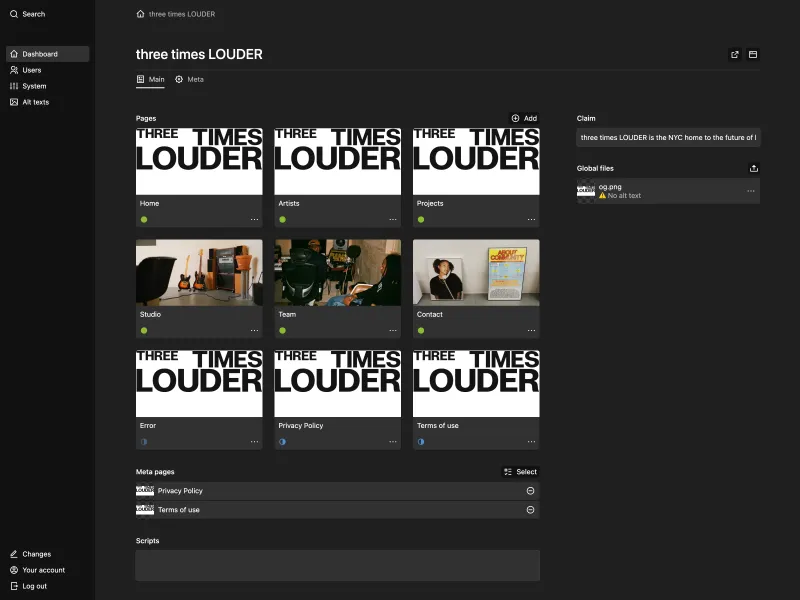Screen dimensions: 800x600
Task: Toggle the green status dot on Home page
Action: click(x=143, y=218)
